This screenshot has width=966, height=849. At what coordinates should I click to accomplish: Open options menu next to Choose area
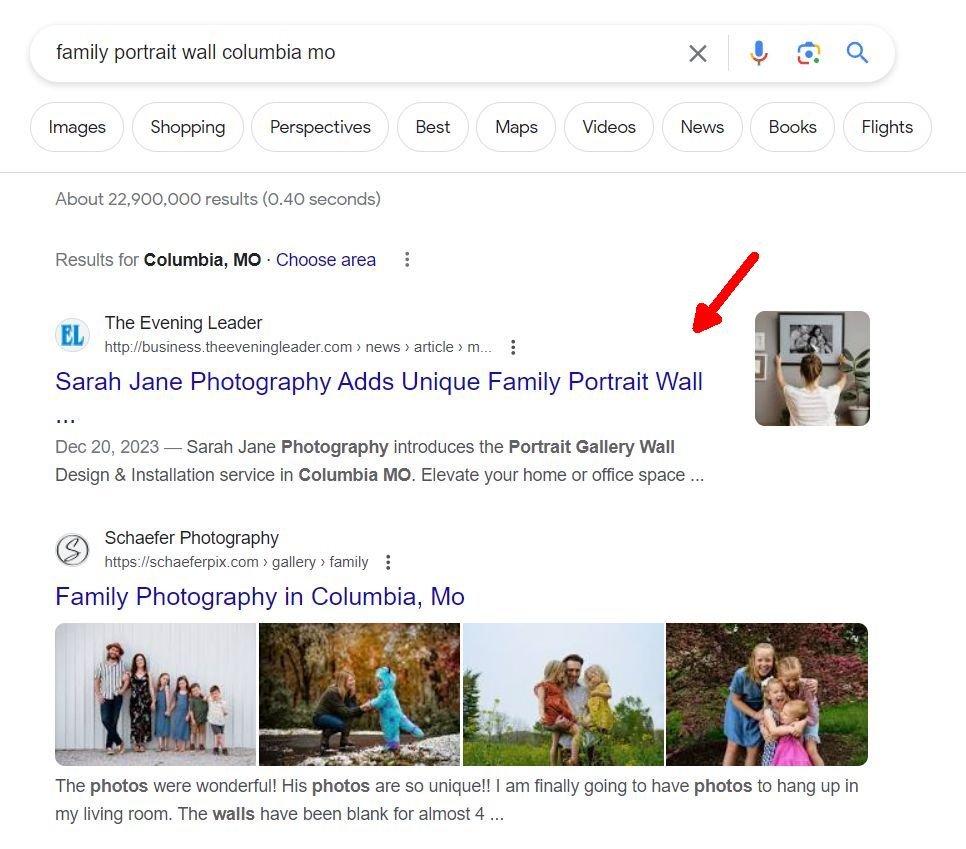(x=407, y=260)
